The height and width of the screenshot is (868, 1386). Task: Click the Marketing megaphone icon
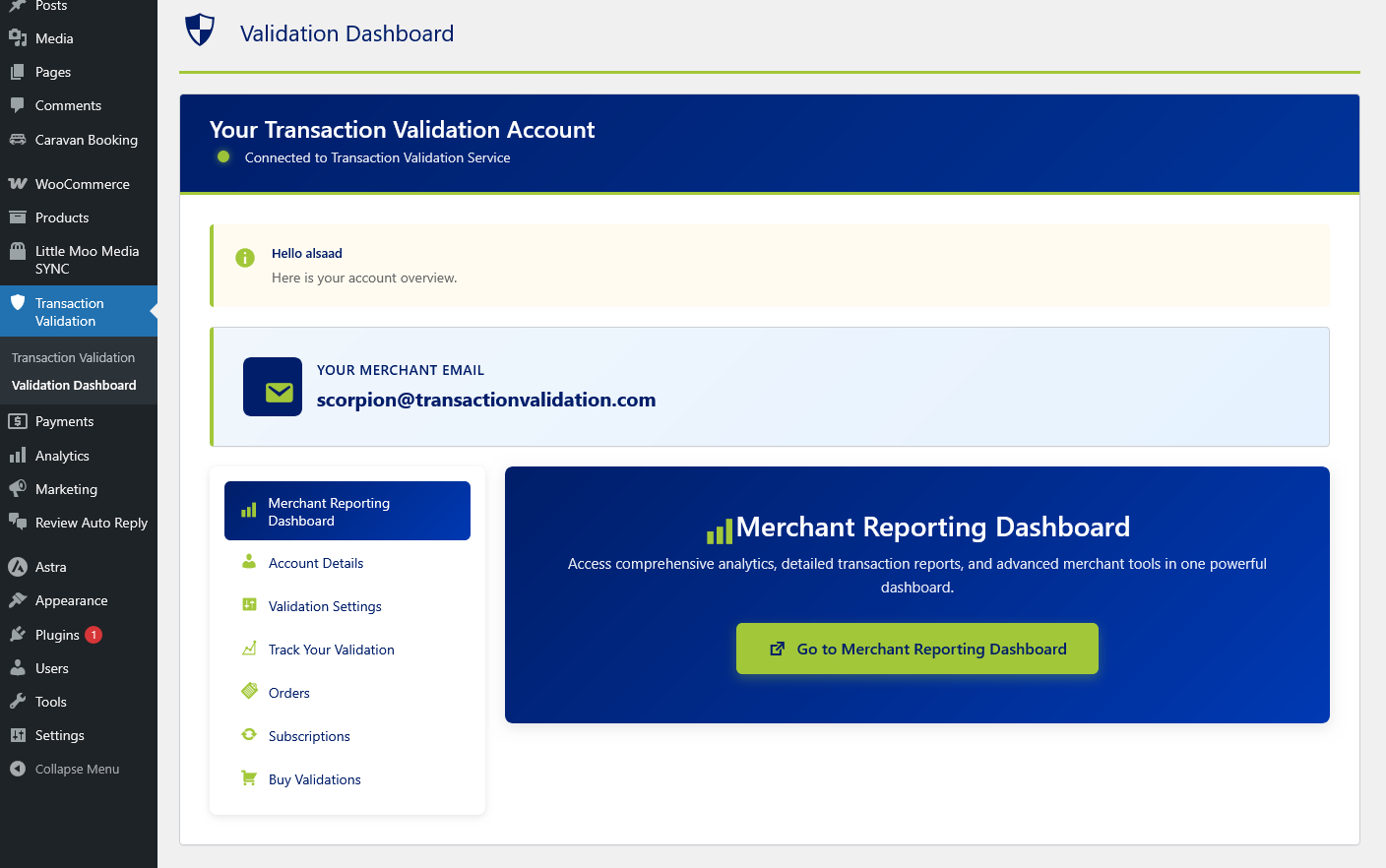click(x=18, y=489)
